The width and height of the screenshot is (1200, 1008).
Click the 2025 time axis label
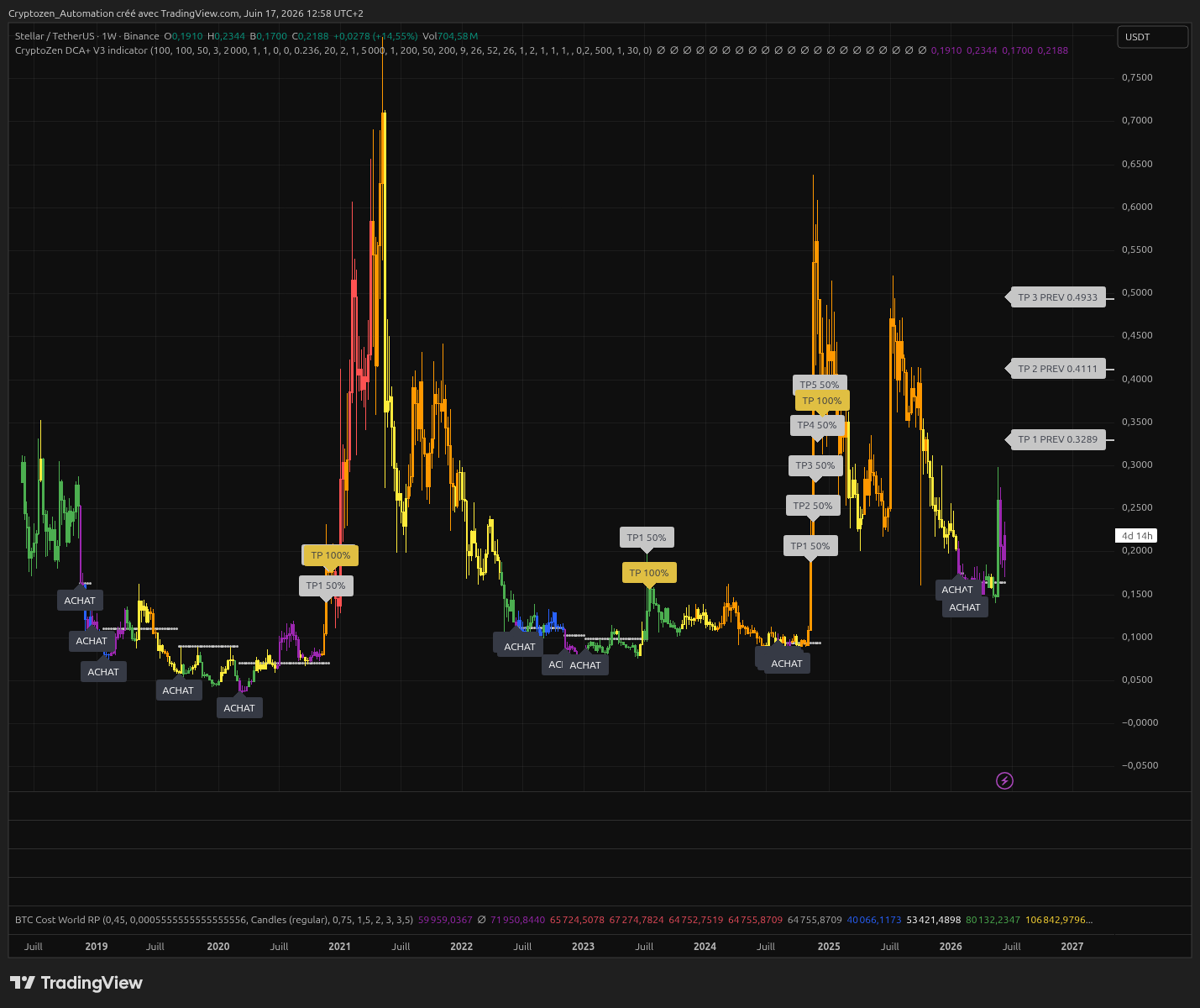pos(829,947)
